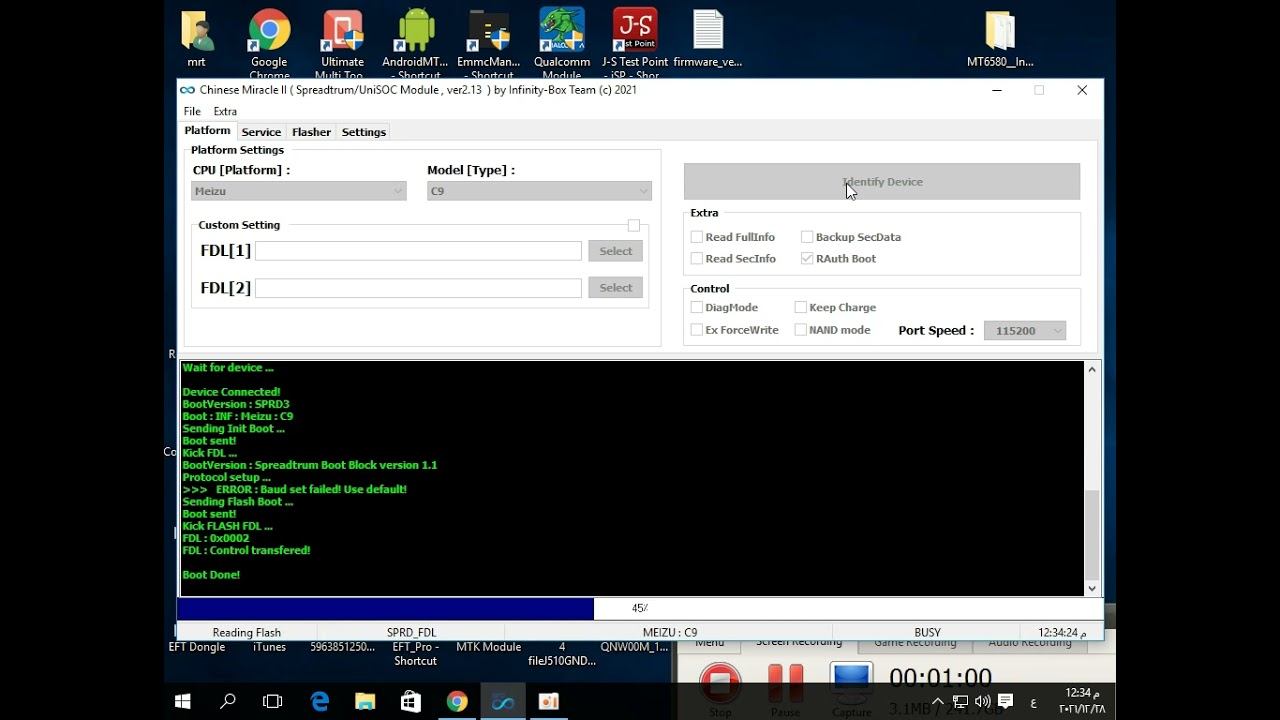Open Microsoft Store from taskbar
The image size is (1280, 720).
pos(411,702)
